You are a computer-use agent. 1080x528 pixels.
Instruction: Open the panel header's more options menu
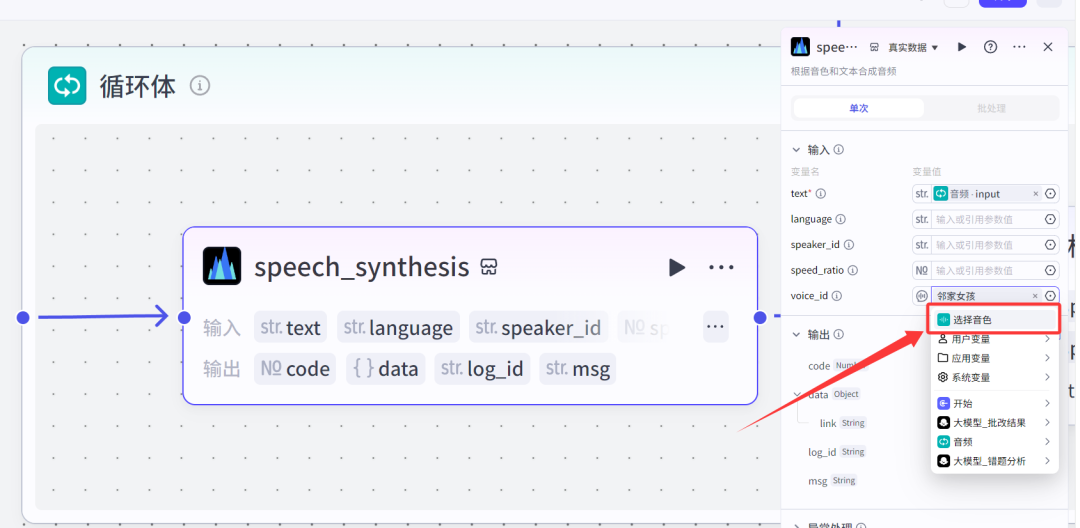point(1019,47)
